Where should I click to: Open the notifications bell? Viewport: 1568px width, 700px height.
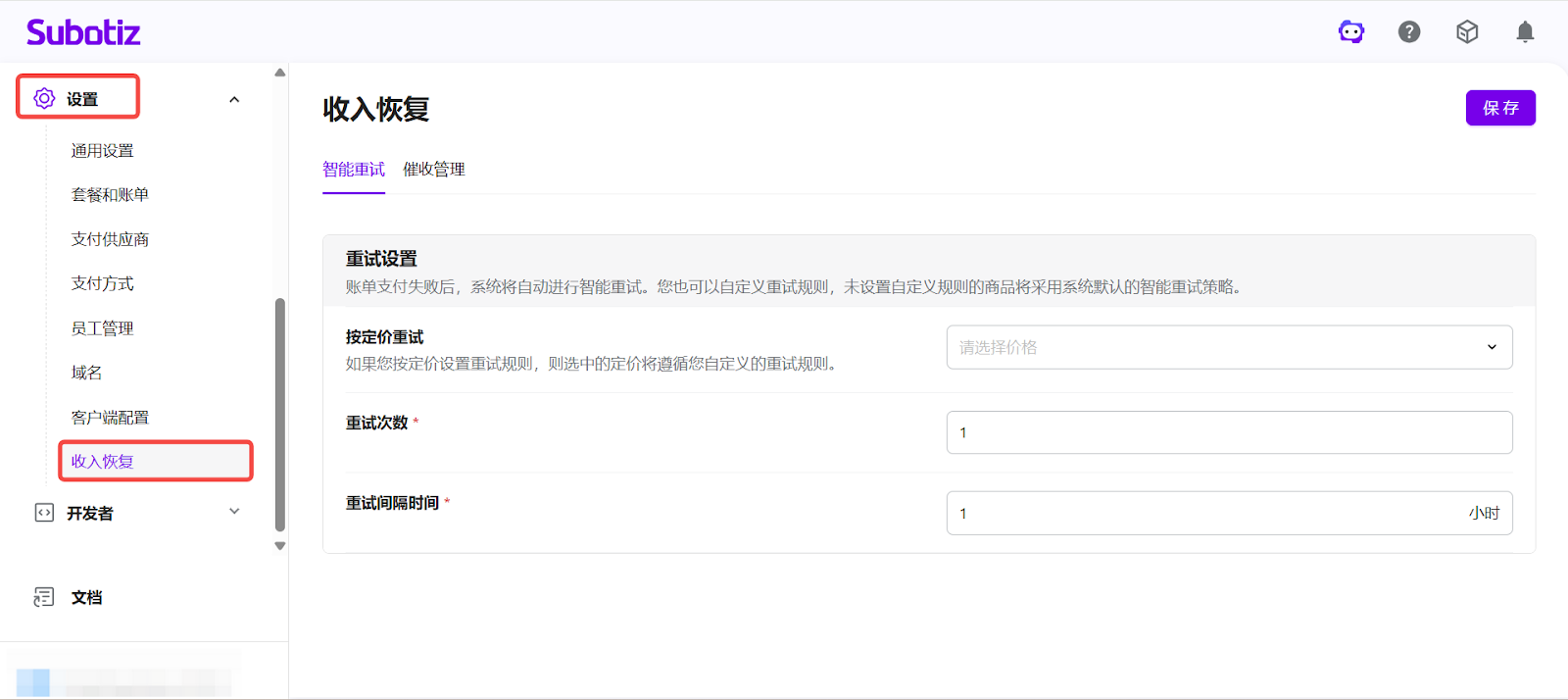(x=1525, y=32)
